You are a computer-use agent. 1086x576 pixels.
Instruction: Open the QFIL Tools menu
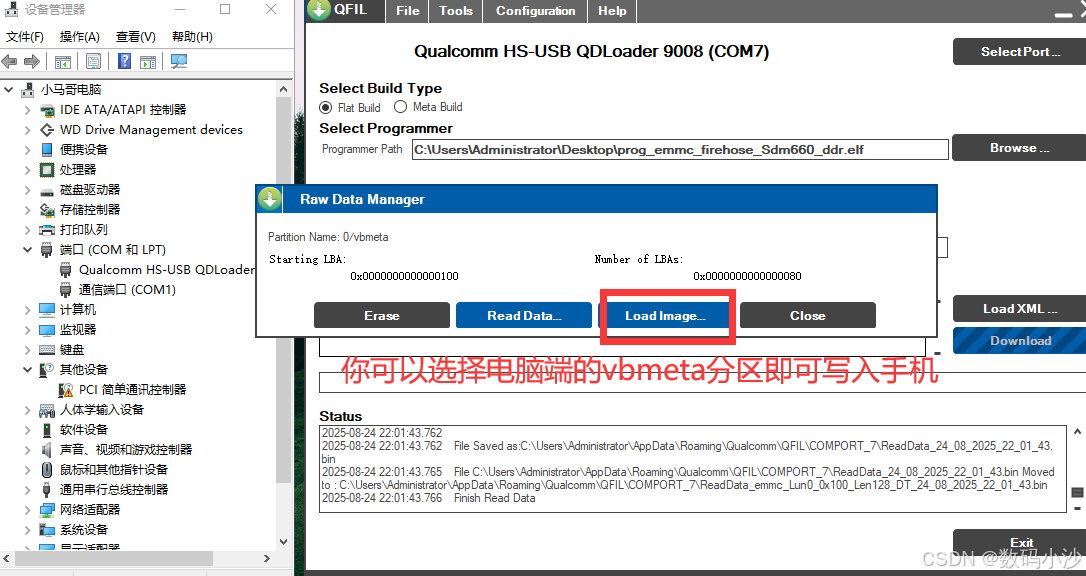click(x=456, y=11)
